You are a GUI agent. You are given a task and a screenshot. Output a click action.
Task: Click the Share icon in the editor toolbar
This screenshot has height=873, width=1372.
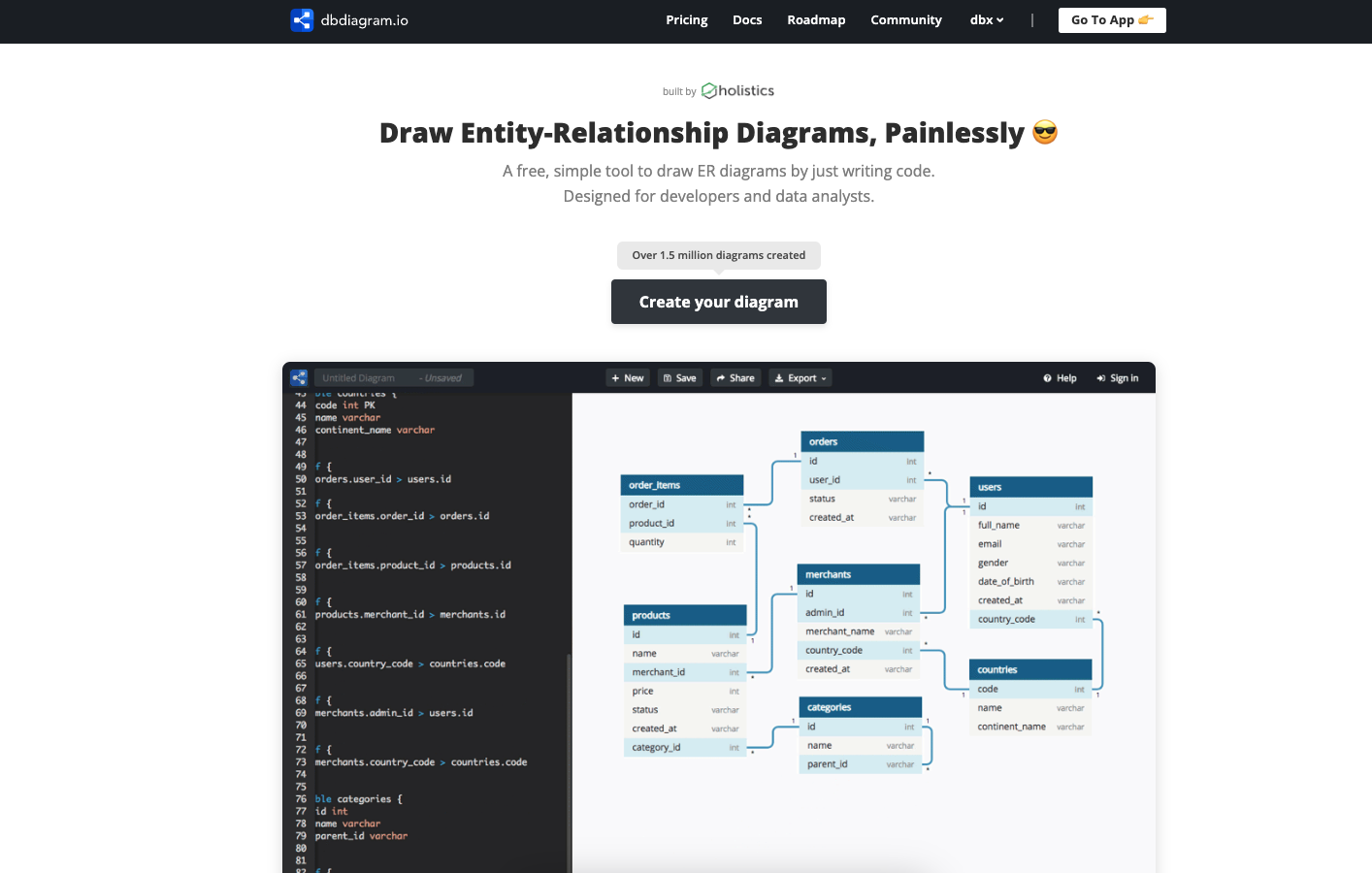coord(722,377)
